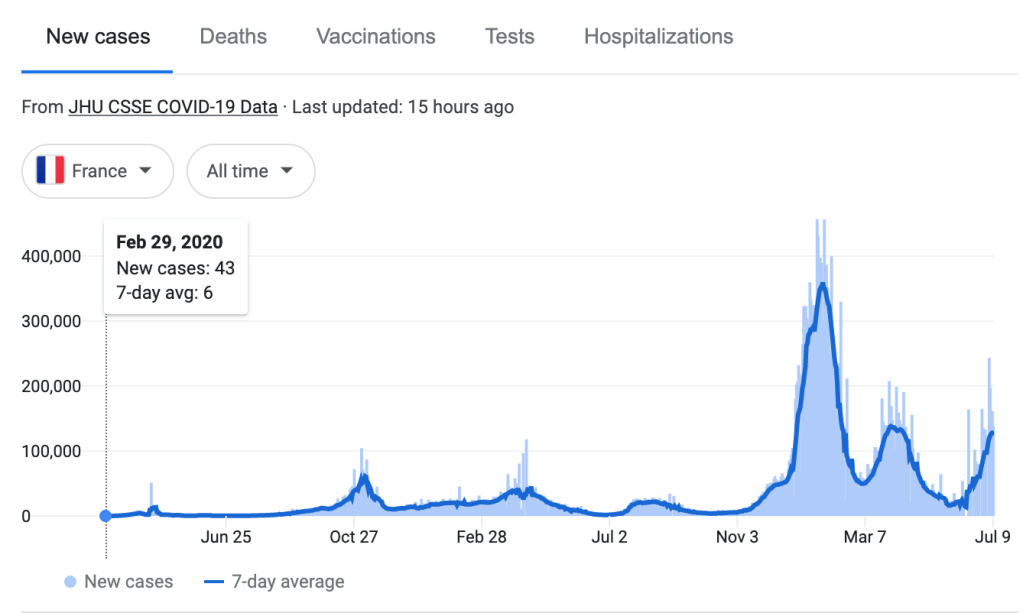Open JHU CSSE COVID-19 Data link
The width and height of the screenshot is (1023, 613).
pyautogui.click(x=173, y=107)
